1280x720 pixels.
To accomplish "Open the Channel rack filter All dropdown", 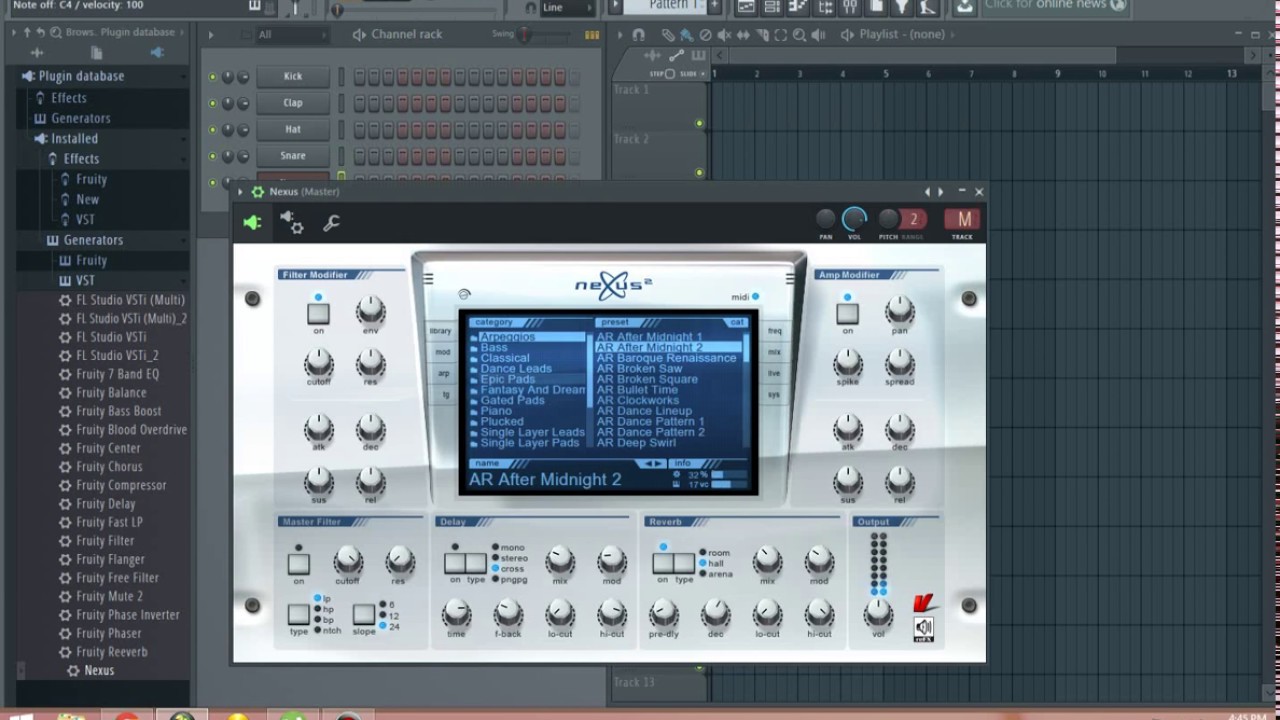I will pyautogui.click(x=290, y=34).
